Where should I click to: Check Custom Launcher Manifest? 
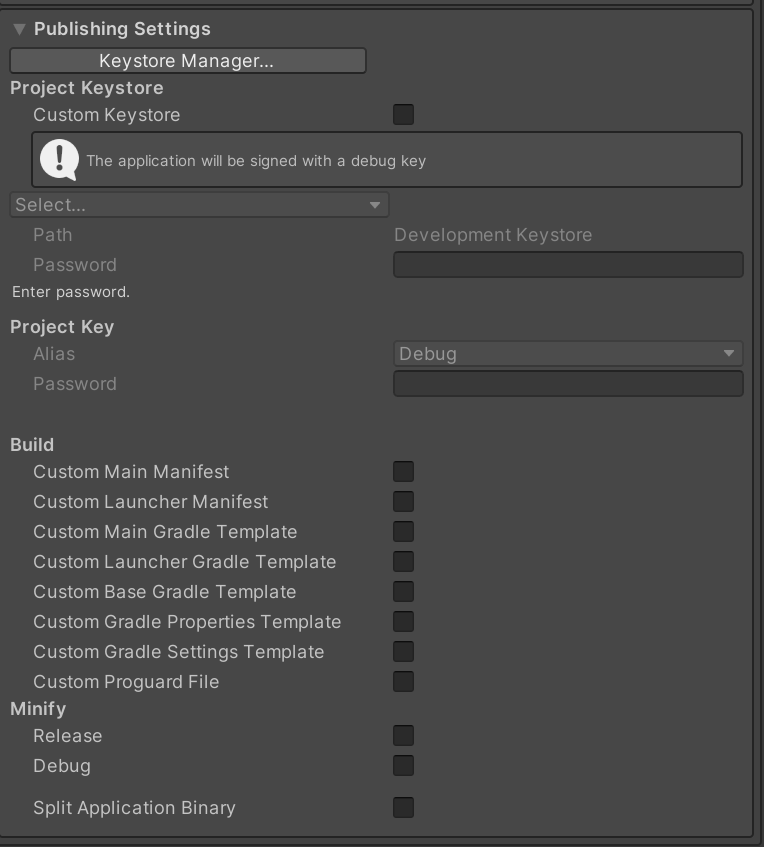coord(403,501)
